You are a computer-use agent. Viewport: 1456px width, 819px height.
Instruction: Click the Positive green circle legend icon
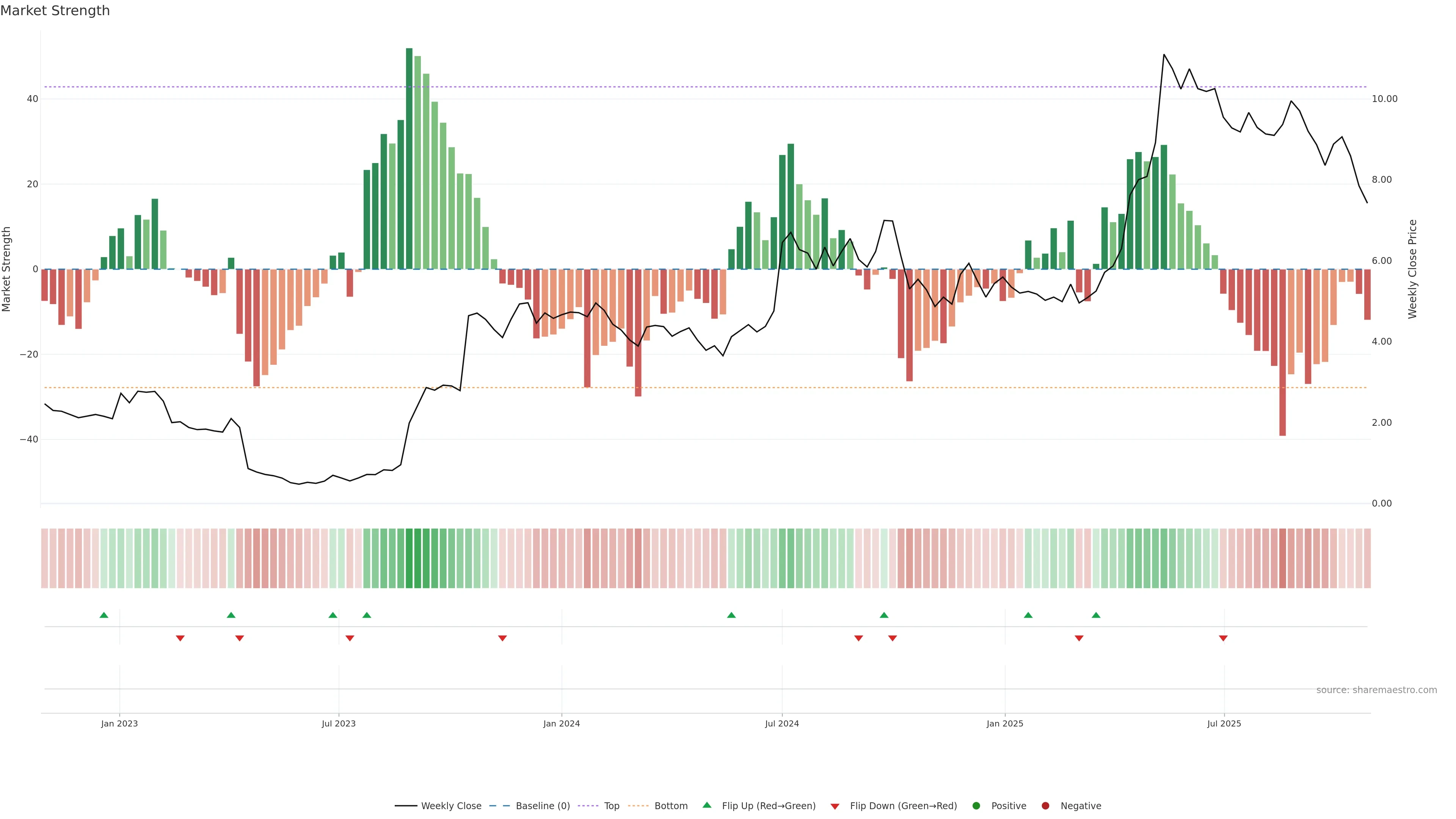coord(976,805)
